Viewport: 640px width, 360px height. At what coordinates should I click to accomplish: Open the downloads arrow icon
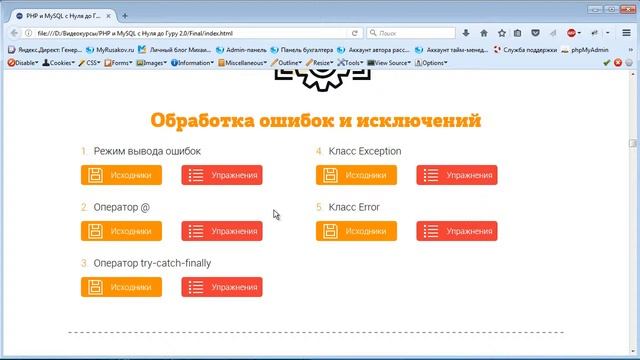click(x=466, y=33)
